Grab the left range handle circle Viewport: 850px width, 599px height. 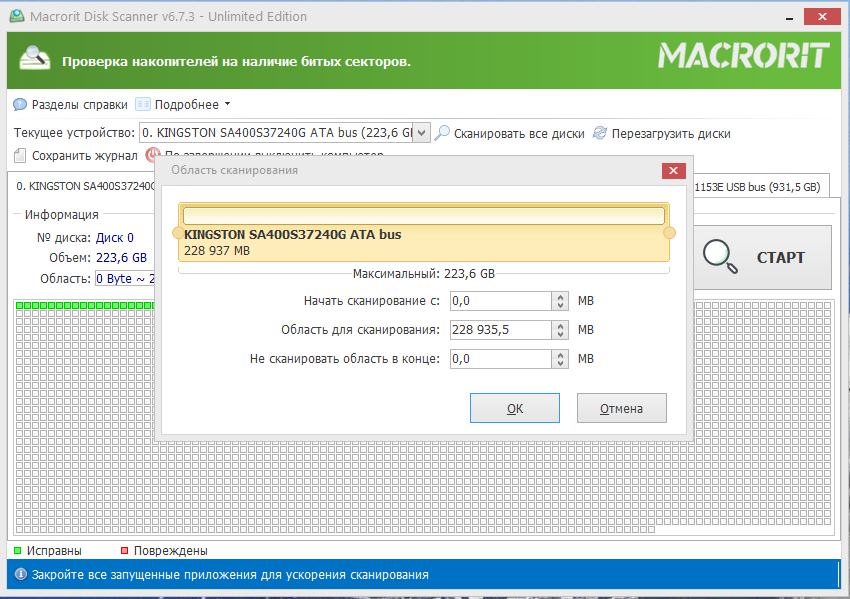[178, 233]
